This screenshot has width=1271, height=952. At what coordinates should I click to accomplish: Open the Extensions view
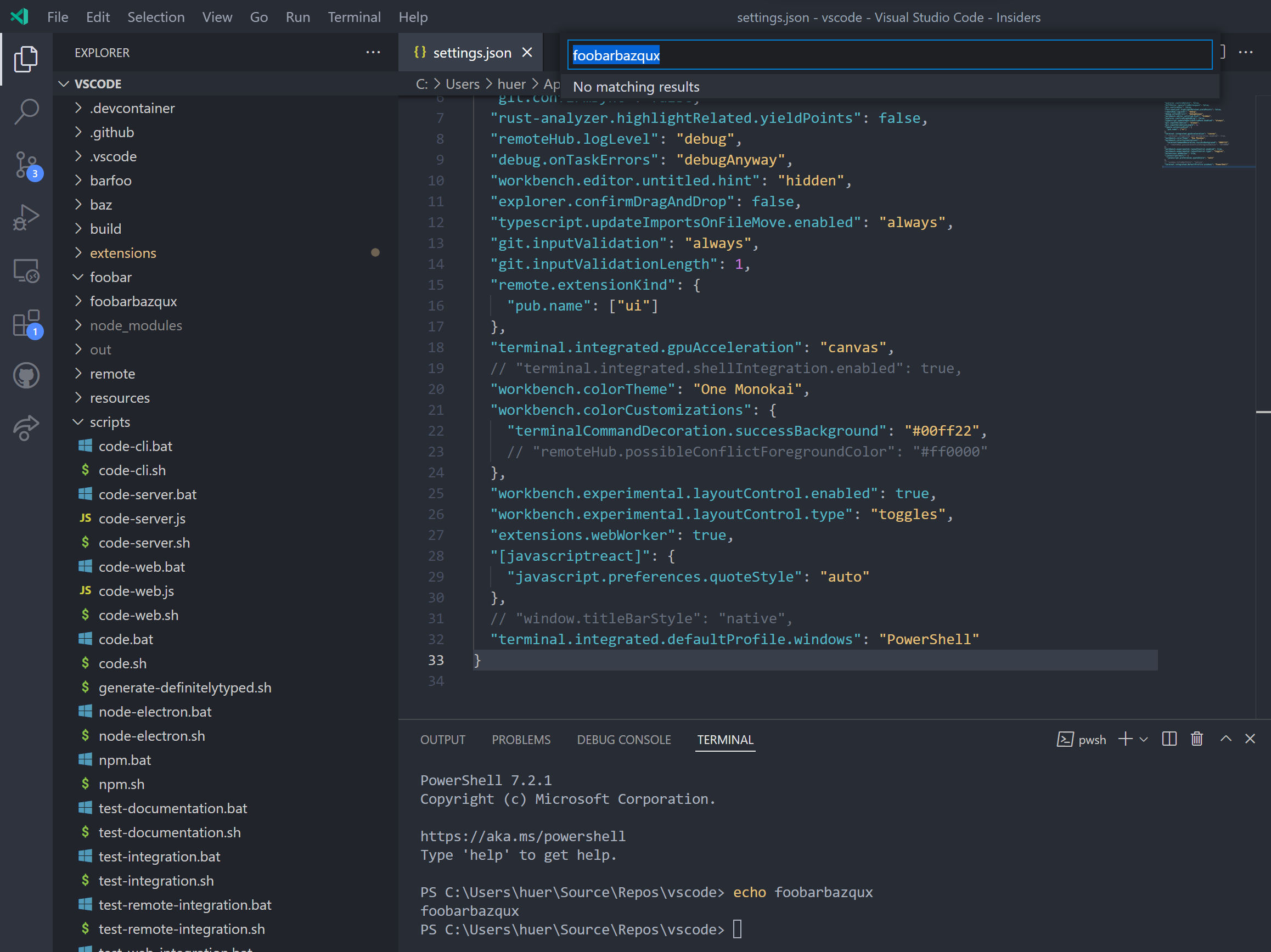26,323
